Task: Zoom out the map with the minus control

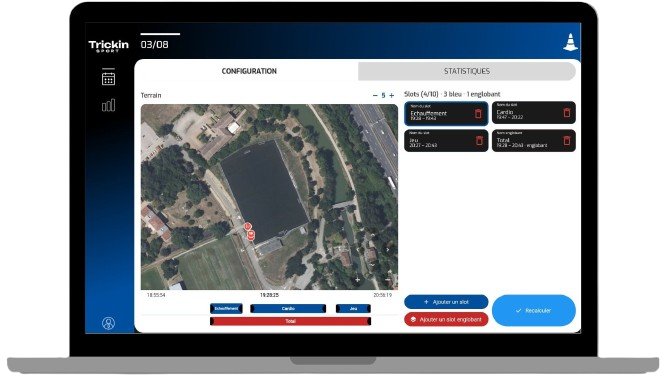Action: pyautogui.click(x=387, y=280)
